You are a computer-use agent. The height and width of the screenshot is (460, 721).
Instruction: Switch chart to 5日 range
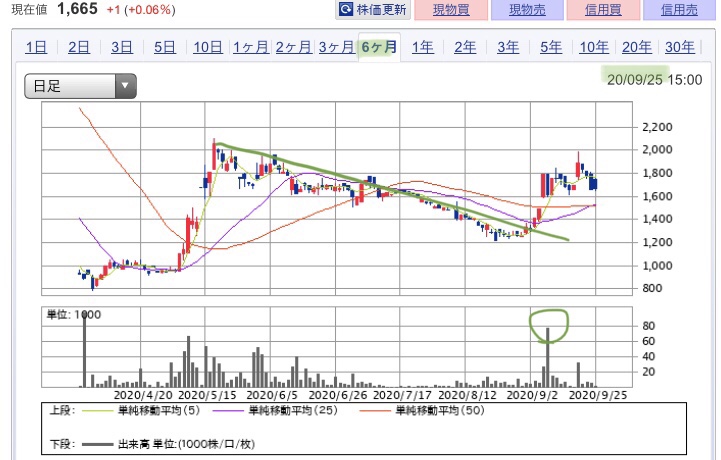[x=165, y=47]
